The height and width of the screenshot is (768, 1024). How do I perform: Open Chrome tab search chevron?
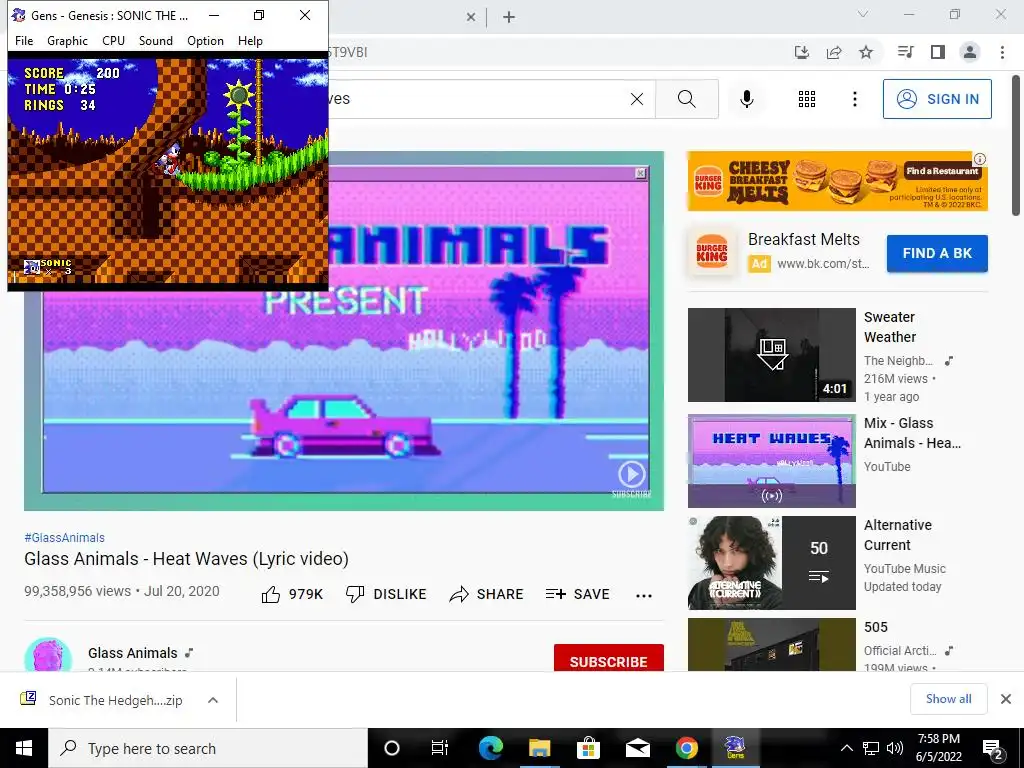(863, 14)
